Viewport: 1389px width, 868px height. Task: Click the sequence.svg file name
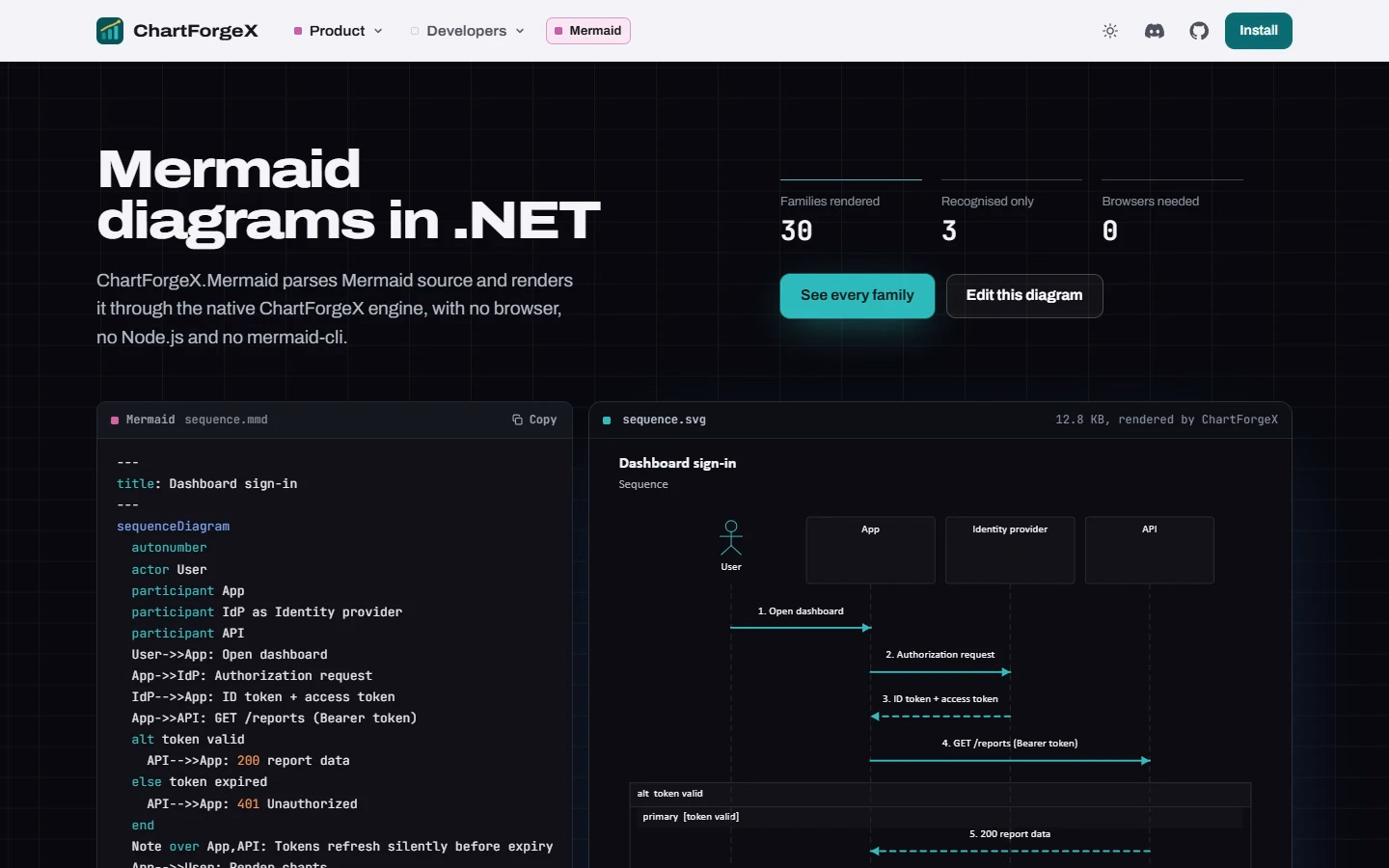point(665,420)
